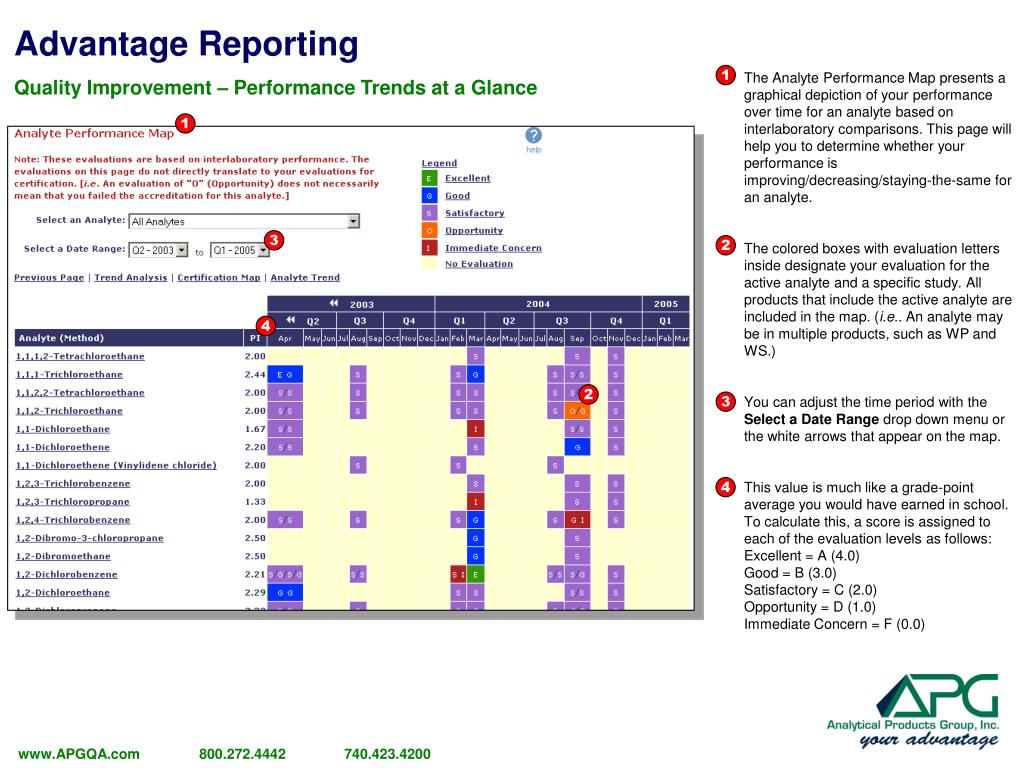Viewport: 1024px width, 768px height.
Task: Click the orange Opportunity legend swatch
Action: pos(429,231)
